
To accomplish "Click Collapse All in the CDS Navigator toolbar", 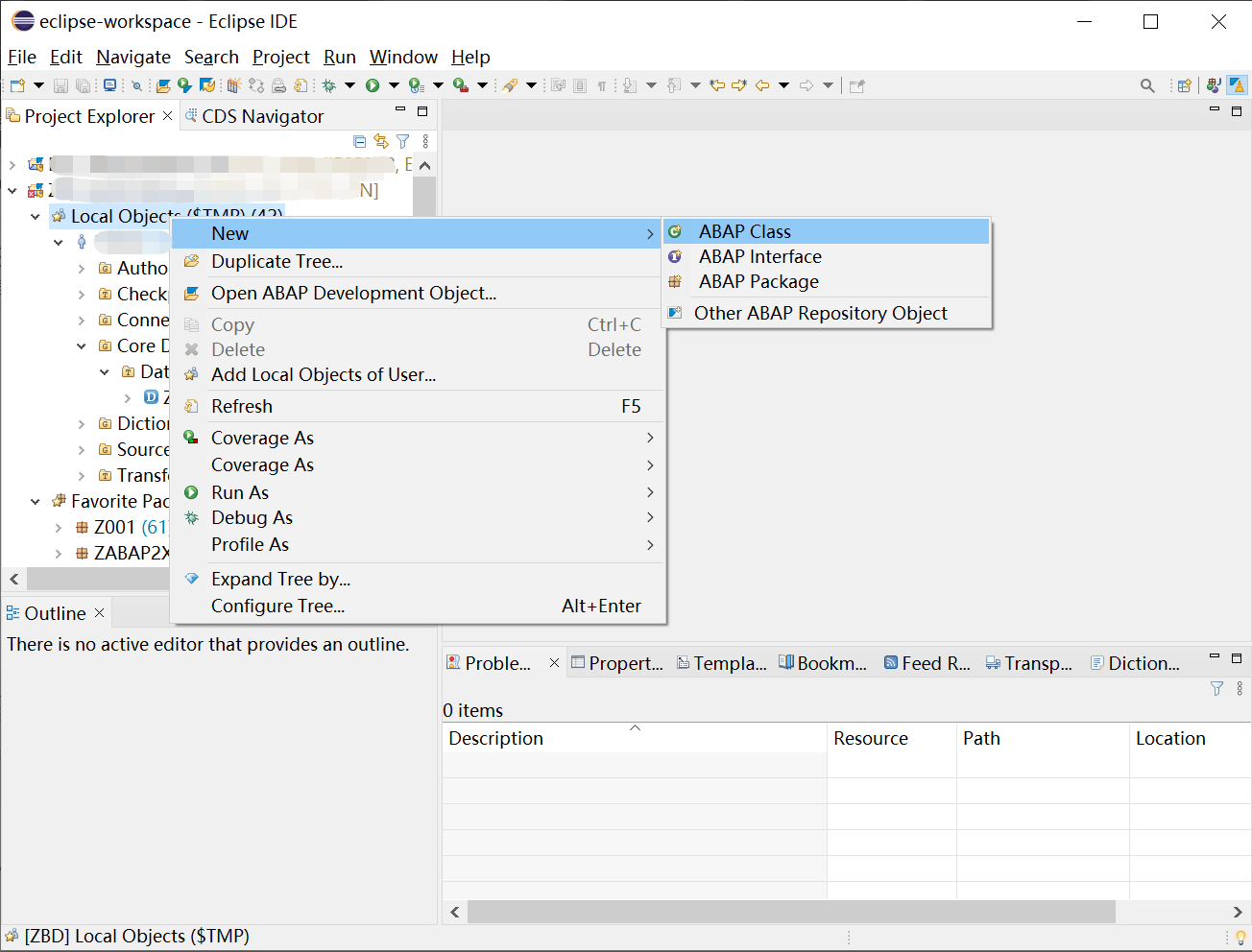I will point(359,141).
